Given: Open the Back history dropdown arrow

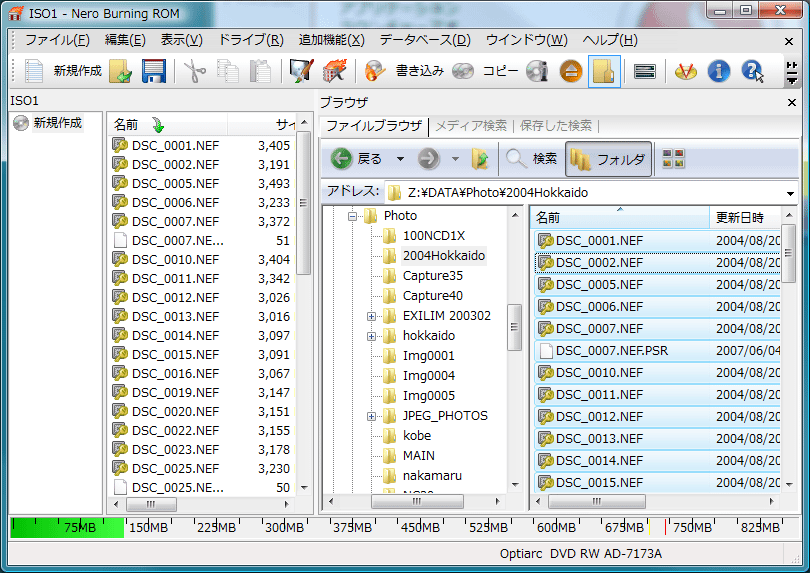Looking at the screenshot, I should (400, 159).
